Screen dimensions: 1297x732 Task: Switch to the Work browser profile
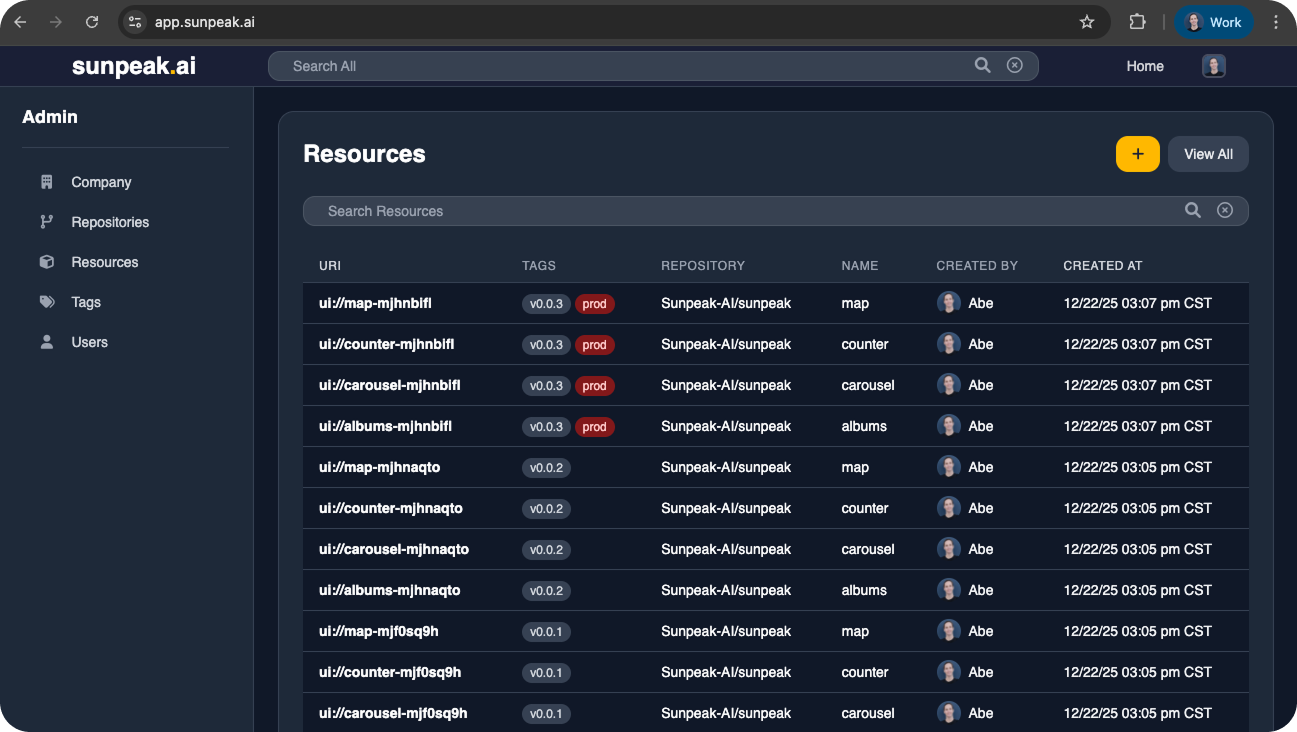pos(1214,21)
